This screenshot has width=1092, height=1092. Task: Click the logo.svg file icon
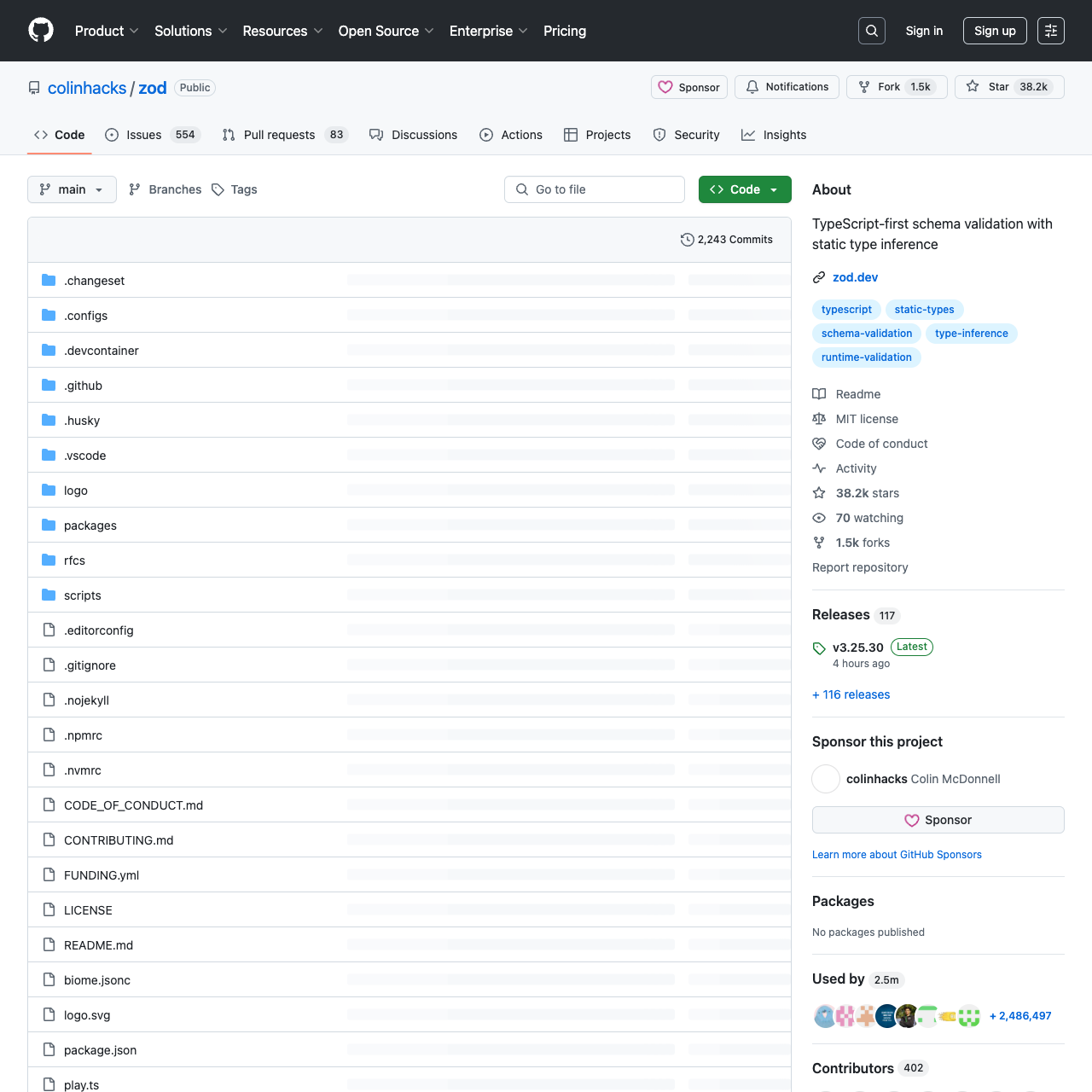tap(49, 1014)
